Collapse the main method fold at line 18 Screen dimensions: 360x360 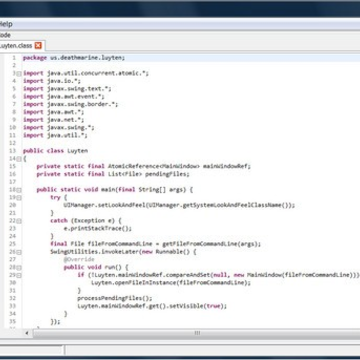[x=19, y=190]
